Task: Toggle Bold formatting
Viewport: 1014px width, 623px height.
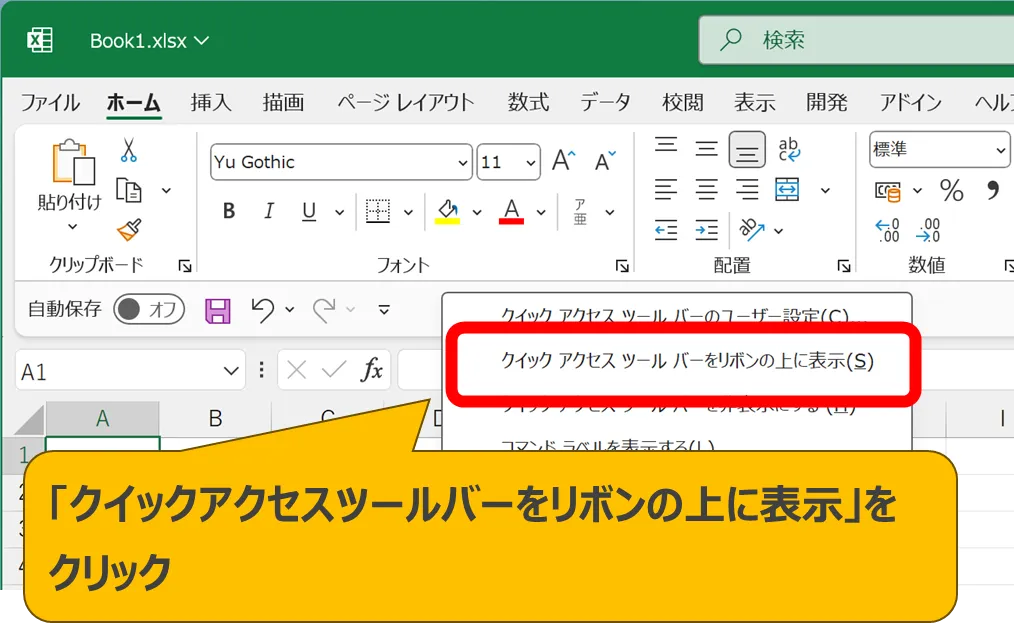Action: [x=229, y=212]
